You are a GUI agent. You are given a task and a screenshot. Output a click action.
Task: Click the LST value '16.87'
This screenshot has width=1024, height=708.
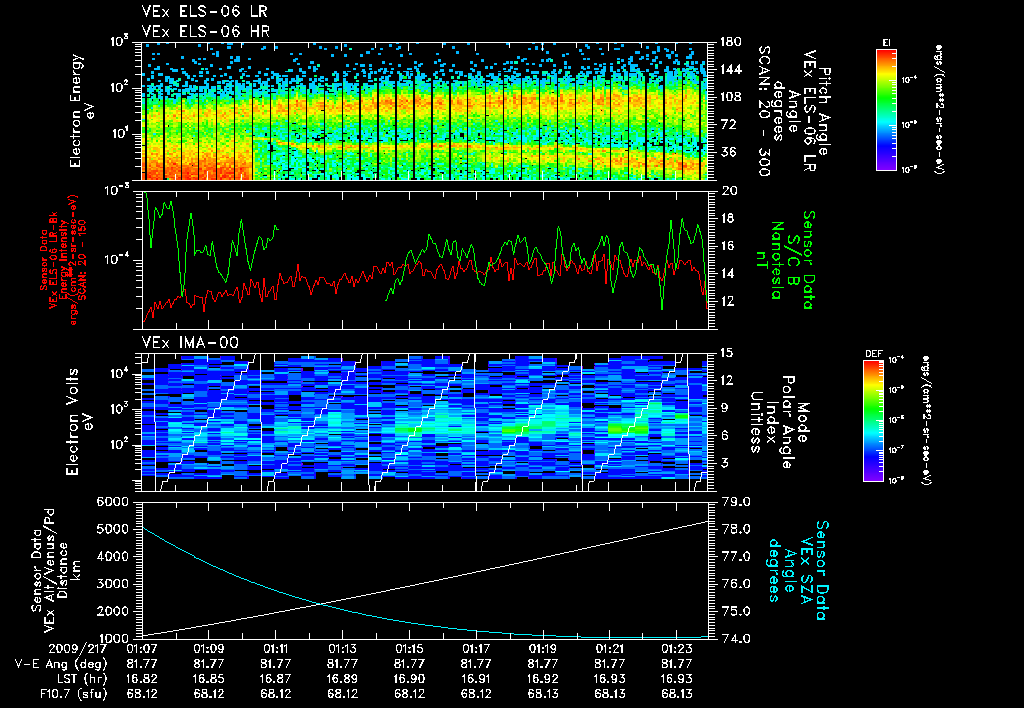pyautogui.click(x=276, y=679)
